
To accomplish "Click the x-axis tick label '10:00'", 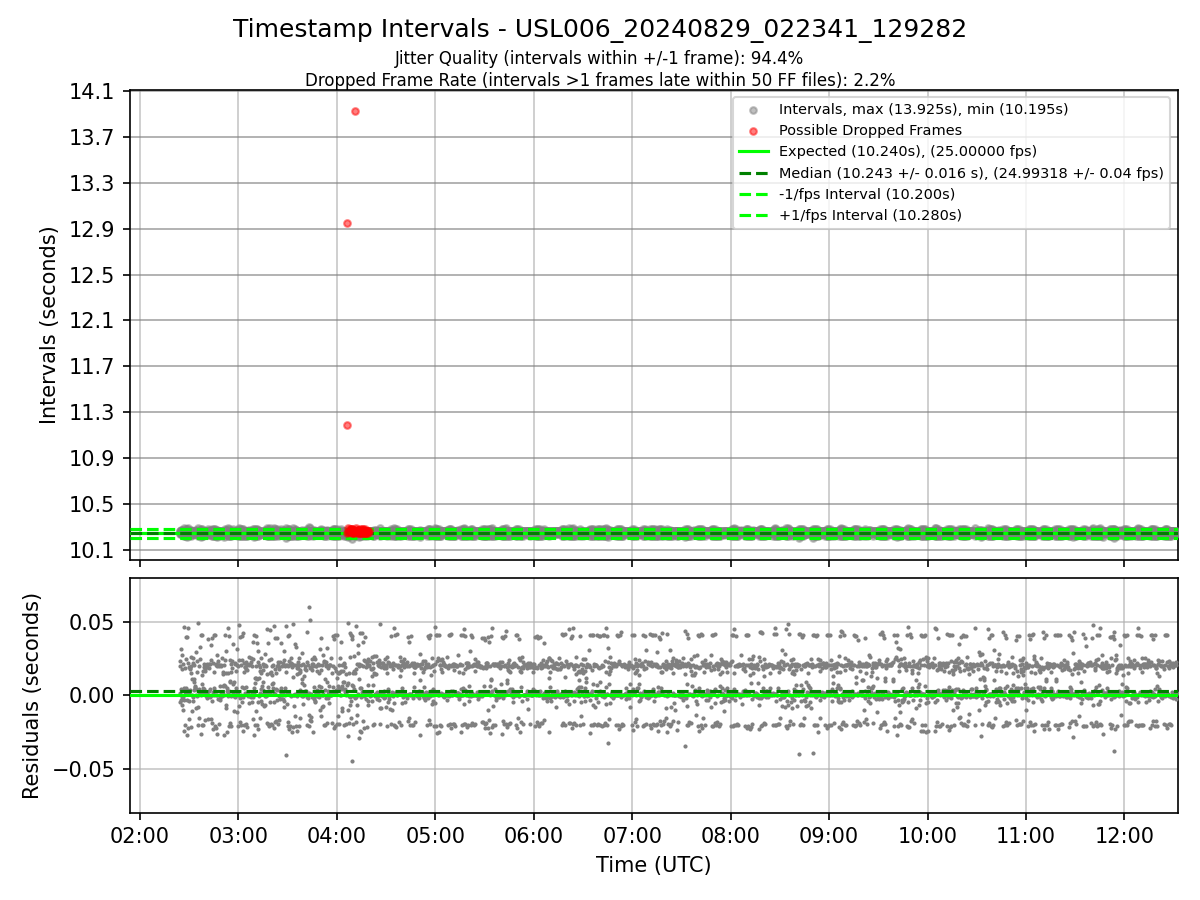I will (927, 834).
